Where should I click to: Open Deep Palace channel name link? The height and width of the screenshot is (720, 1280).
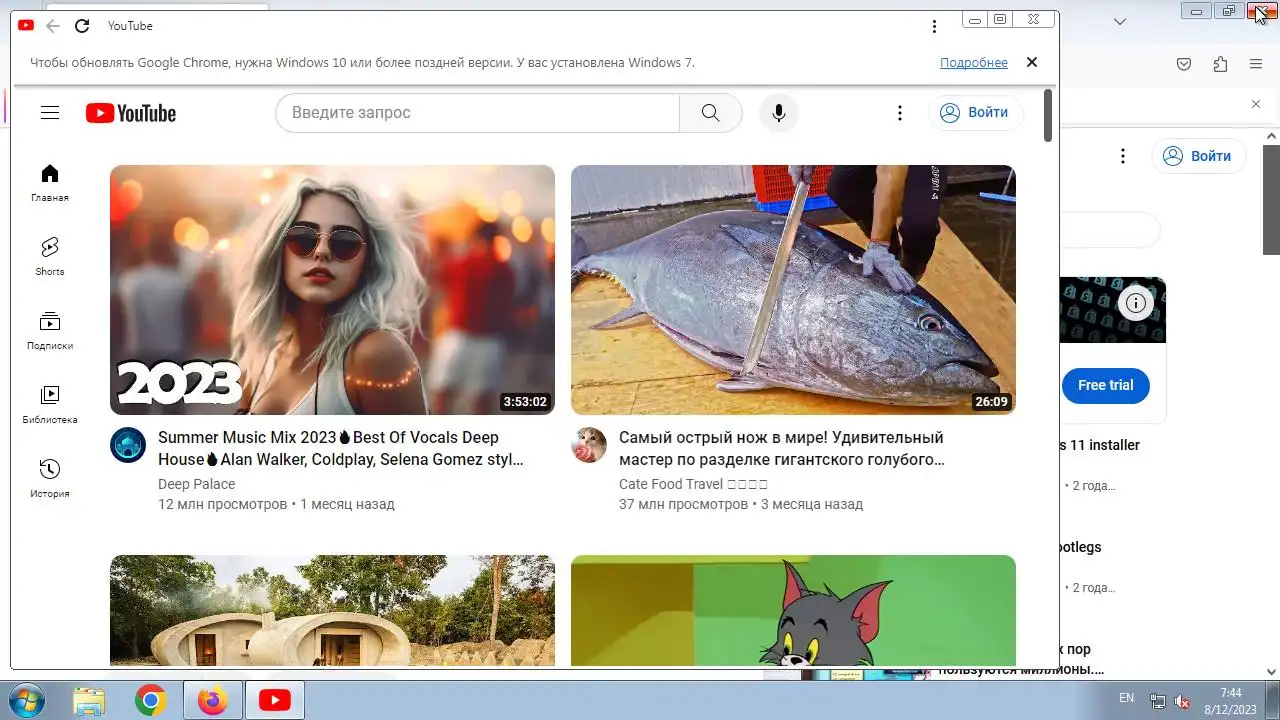(x=197, y=484)
